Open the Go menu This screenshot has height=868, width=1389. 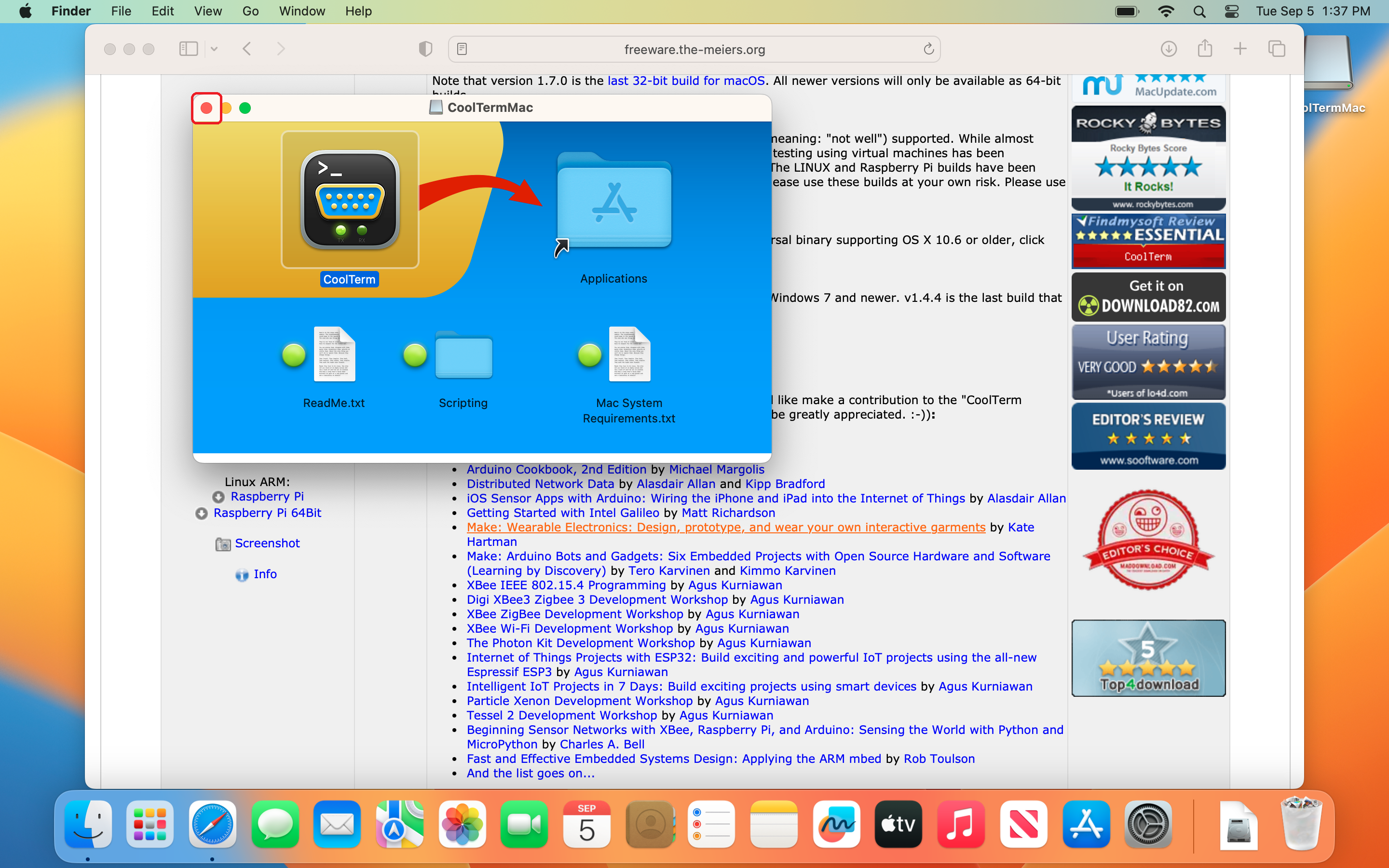click(250, 12)
